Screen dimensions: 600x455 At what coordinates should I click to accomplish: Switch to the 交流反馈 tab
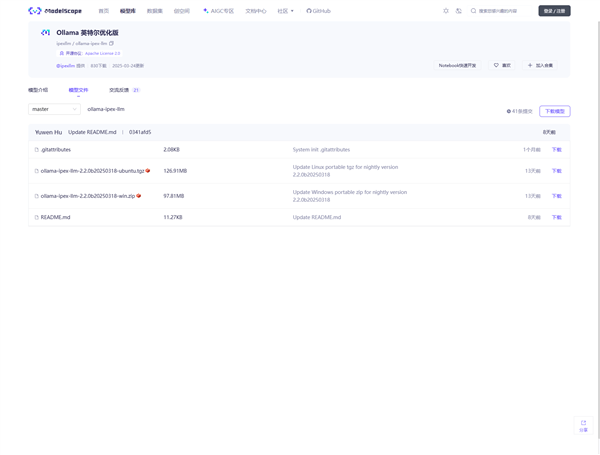(x=122, y=90)
